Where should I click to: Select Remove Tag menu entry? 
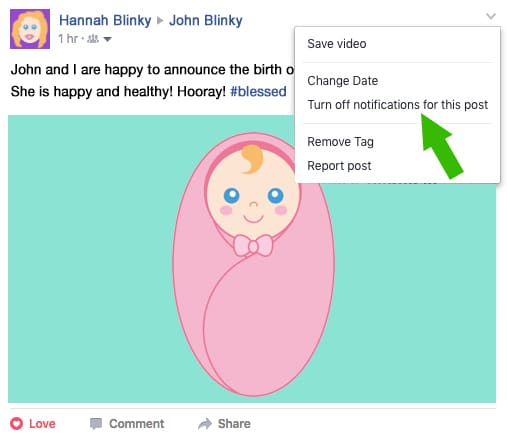coord(340,142)
